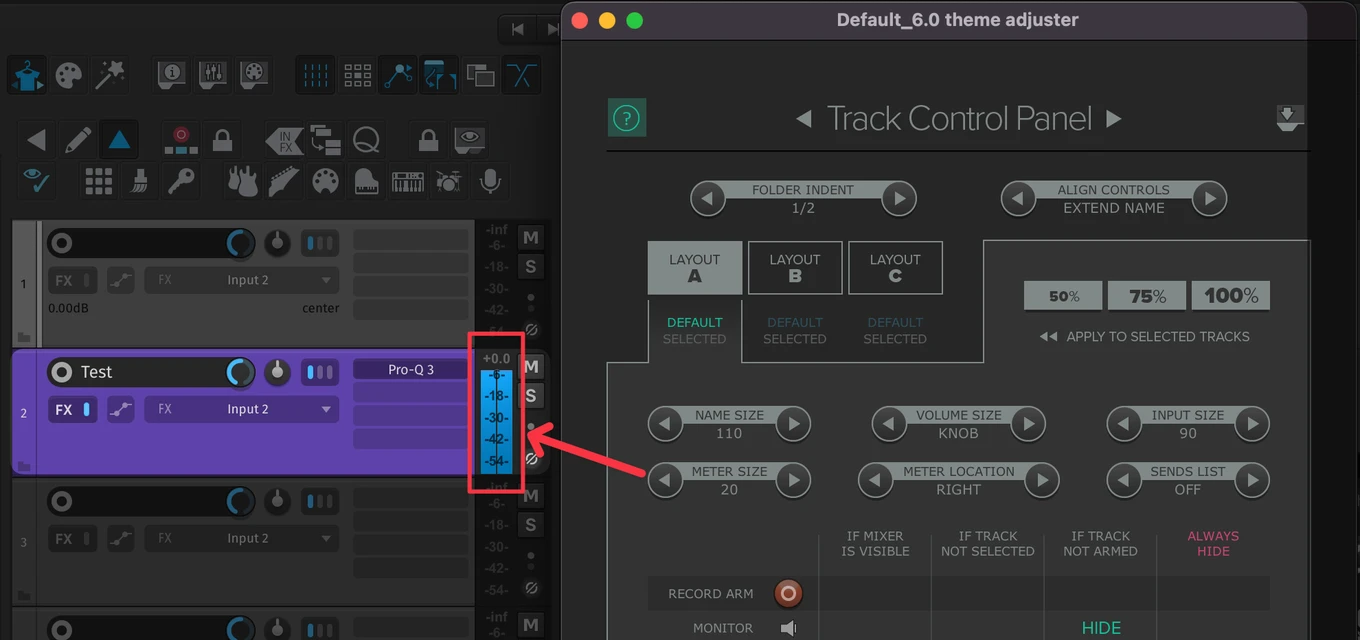Click the Test track volume knob

click(241, 372)
